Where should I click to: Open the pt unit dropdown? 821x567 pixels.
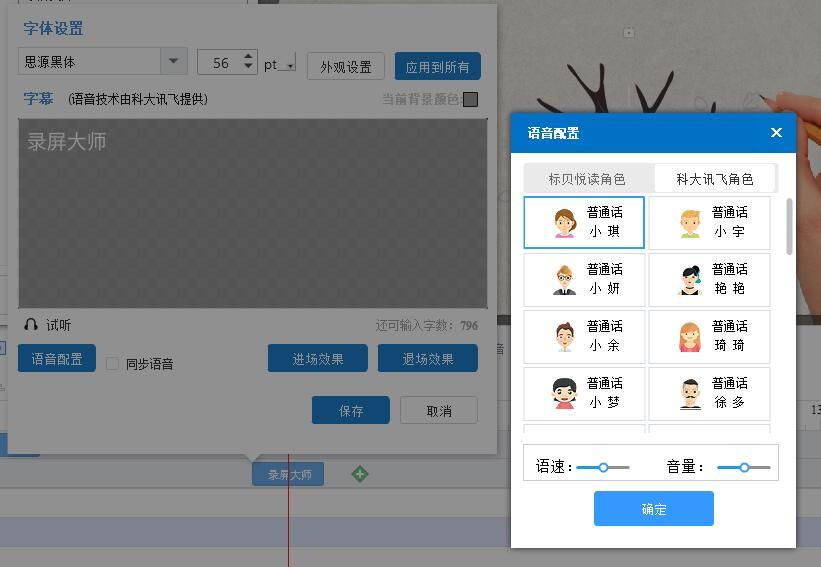tap(290, 66)
